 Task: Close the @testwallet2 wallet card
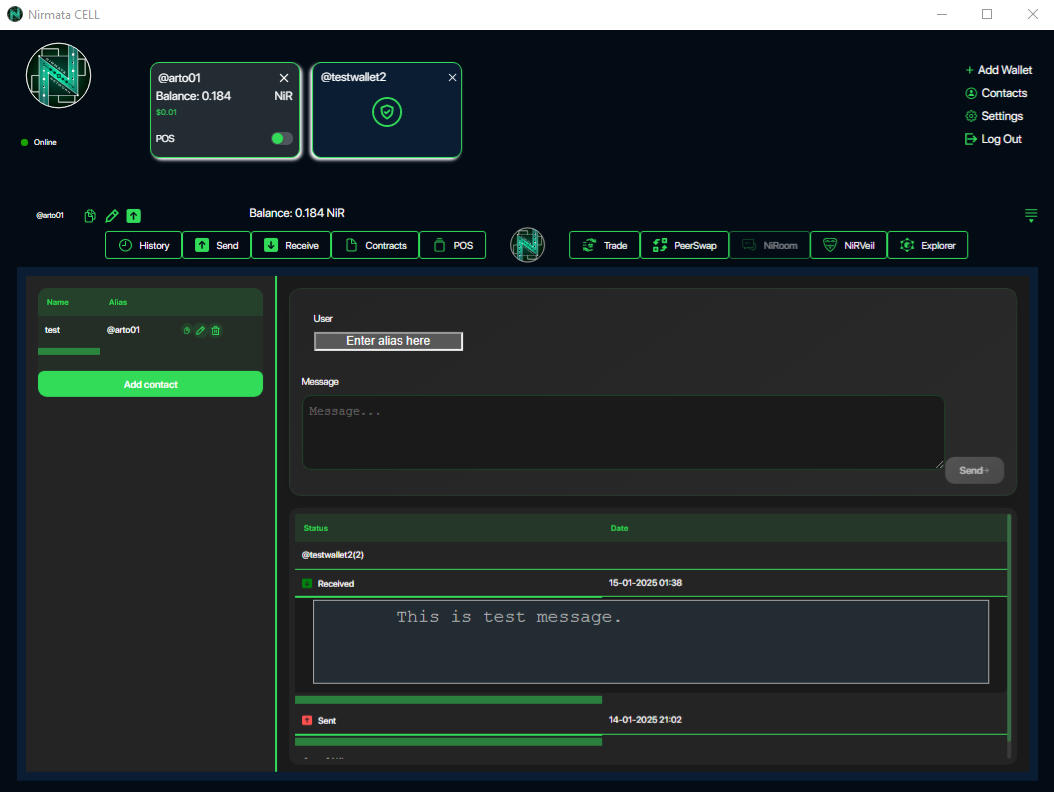click(x=452, y=77)
